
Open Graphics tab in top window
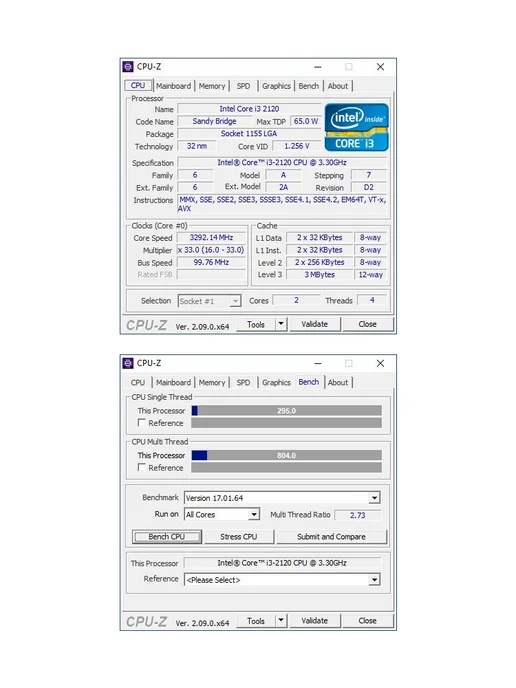[x=276, y=86]
